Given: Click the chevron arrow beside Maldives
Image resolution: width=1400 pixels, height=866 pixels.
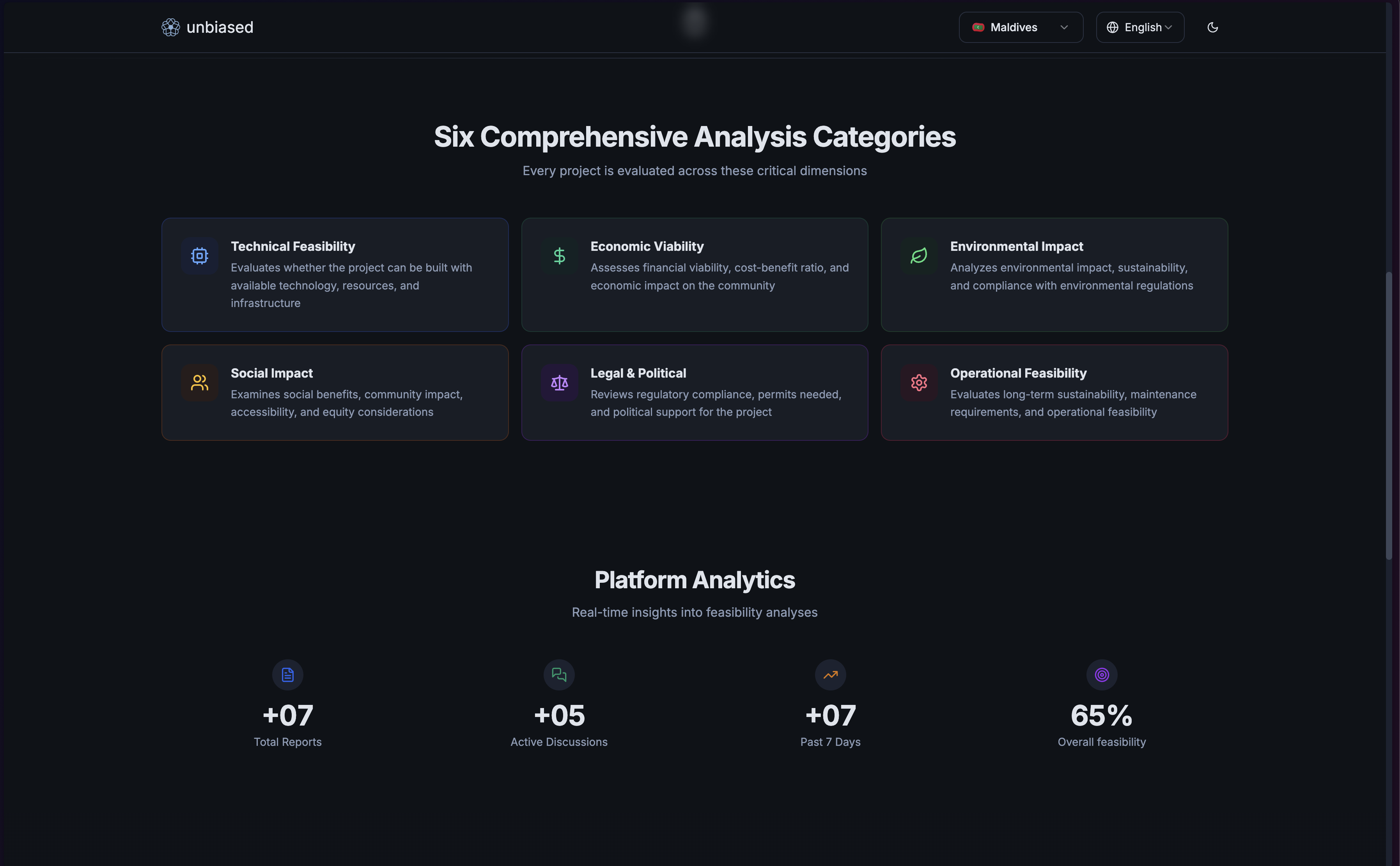Looking at the screenshot, I should pos(1064,27).
